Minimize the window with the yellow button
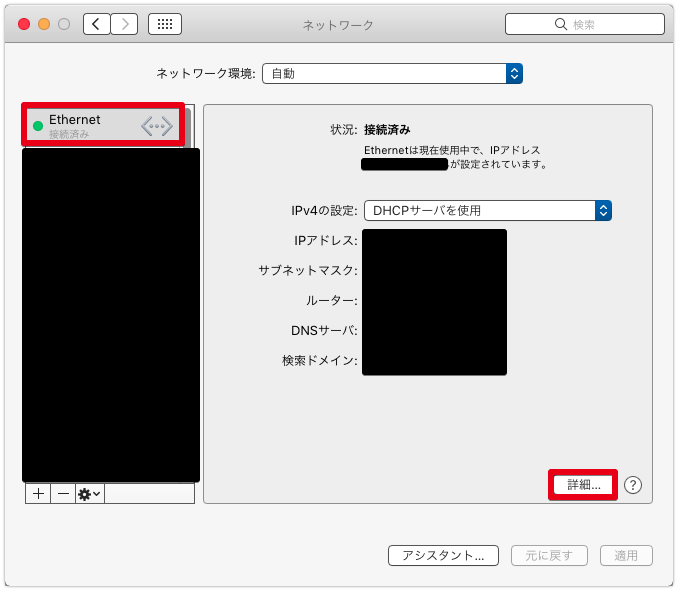678x591 pixels. click(44, 24)
